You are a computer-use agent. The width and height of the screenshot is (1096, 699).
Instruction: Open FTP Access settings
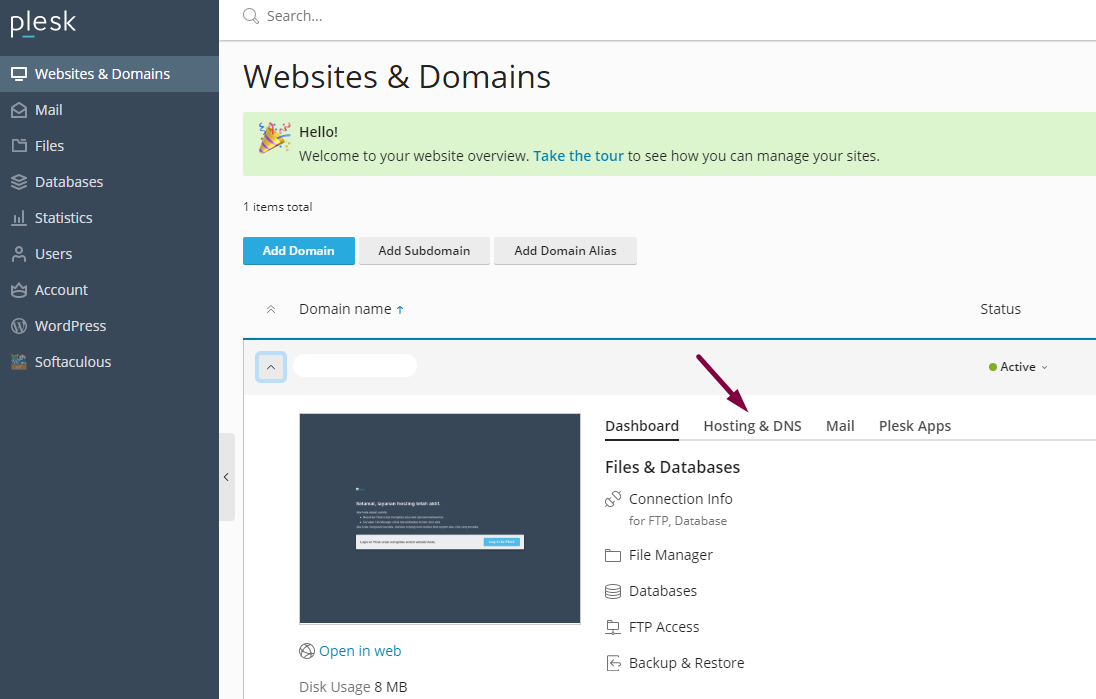(x=663, y=626)
